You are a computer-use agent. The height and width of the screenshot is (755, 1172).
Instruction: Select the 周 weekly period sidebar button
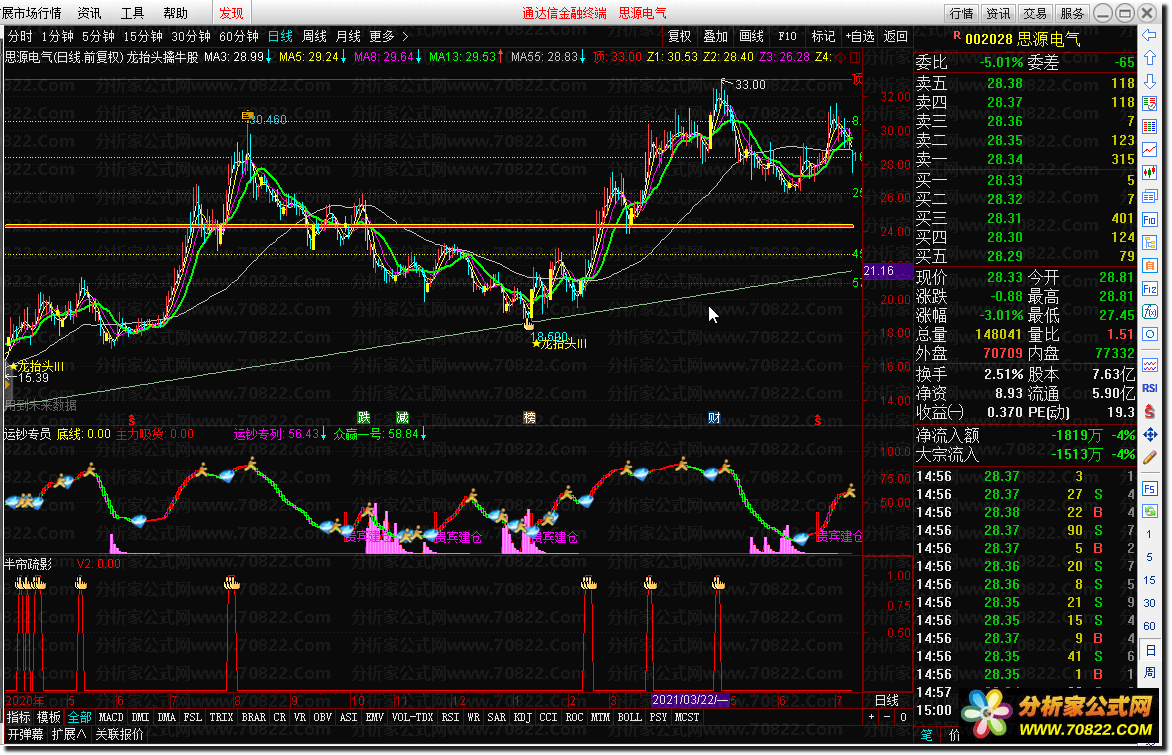(x=1150, y=673)
